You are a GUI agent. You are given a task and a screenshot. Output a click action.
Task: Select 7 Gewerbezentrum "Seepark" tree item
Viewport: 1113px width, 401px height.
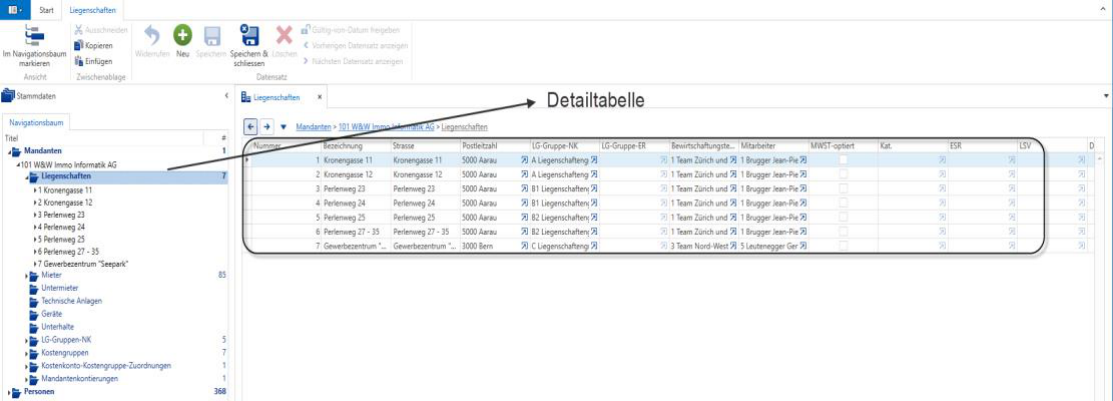[x=83, y=263]
